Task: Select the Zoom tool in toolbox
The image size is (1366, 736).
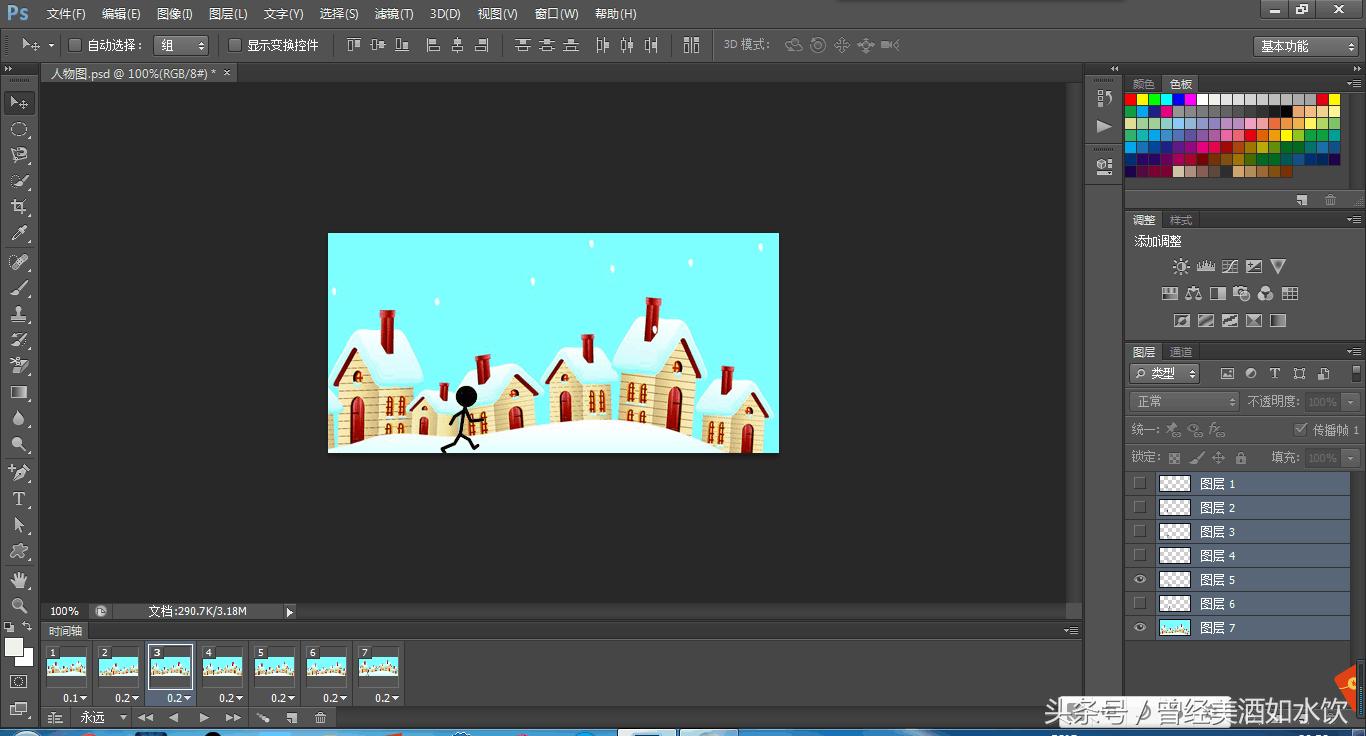Action: [18, 606]
